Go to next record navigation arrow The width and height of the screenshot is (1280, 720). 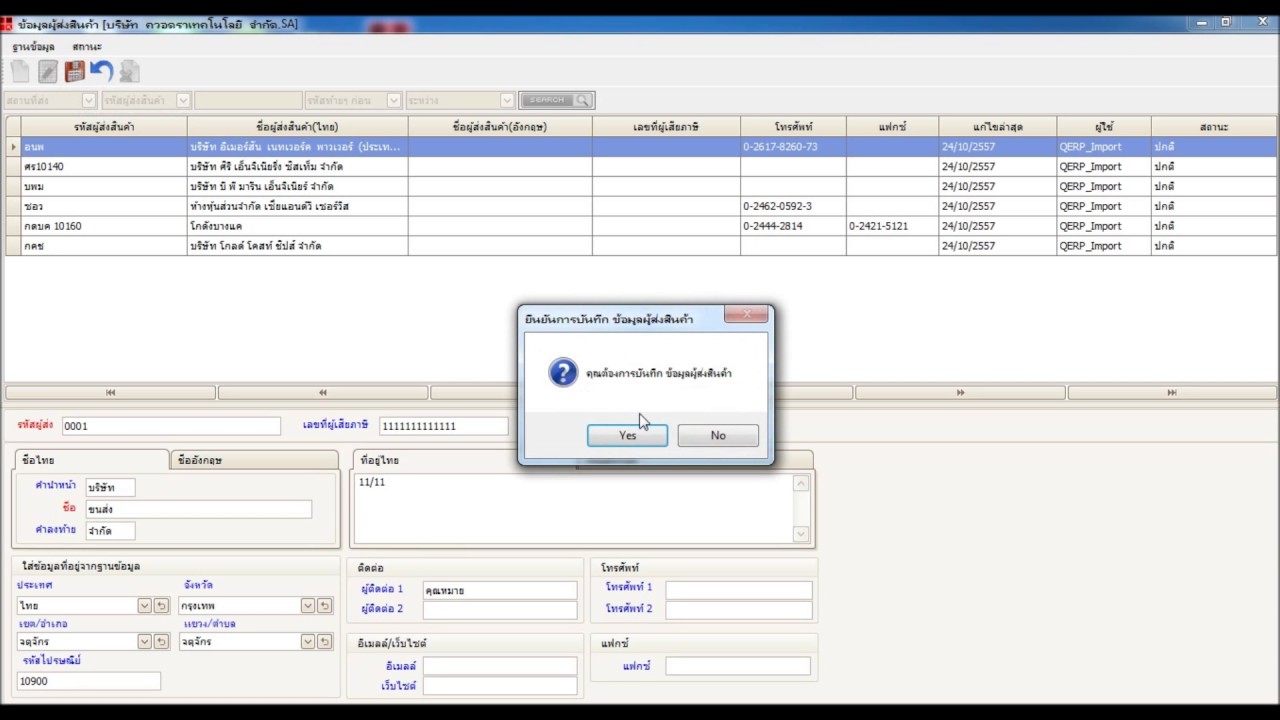pyautogui.click(x=960, y=393)
